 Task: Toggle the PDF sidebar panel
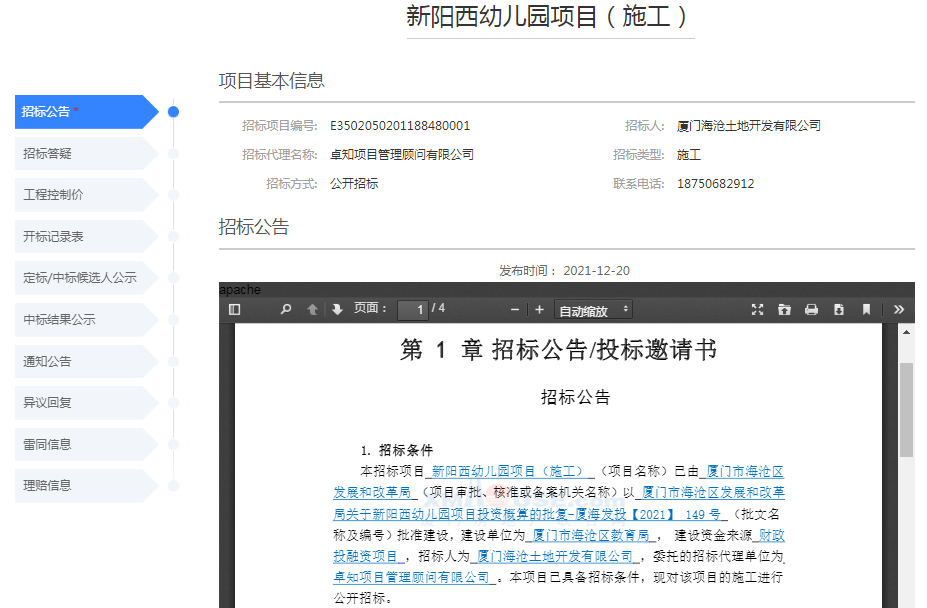(x=235, y=310)
